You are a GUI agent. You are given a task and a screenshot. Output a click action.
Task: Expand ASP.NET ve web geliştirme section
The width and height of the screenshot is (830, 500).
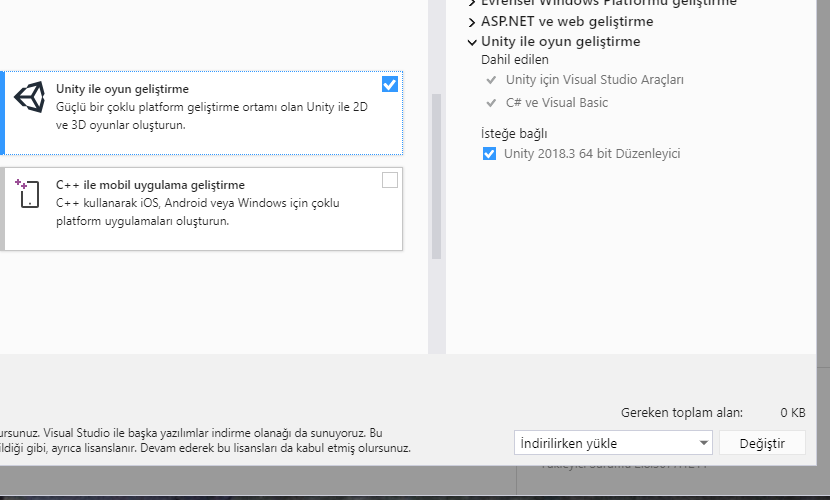472,22
